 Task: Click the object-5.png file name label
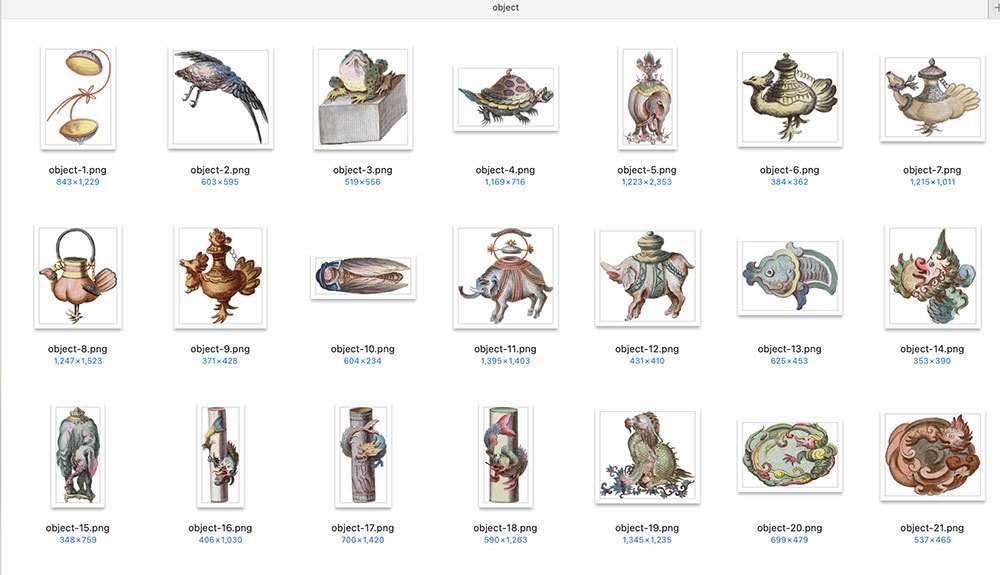[647, 170]
